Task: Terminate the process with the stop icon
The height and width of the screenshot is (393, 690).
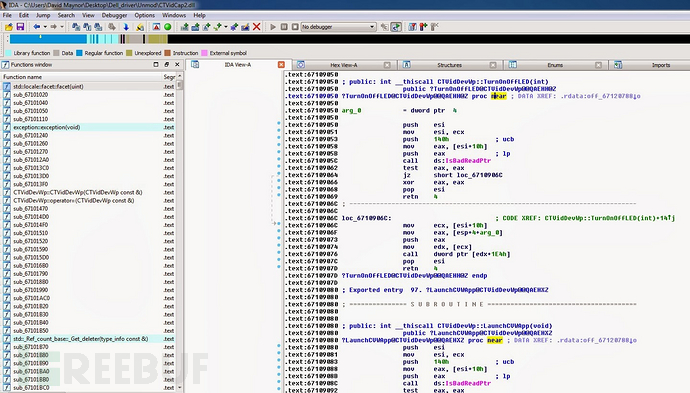Action: (295, 27)
